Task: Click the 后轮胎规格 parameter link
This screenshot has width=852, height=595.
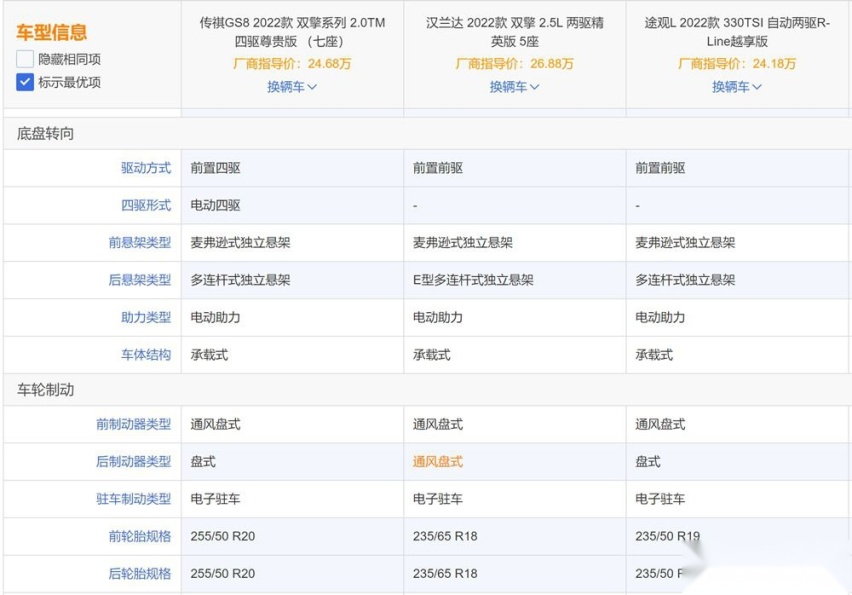Action: pos(140,573)
